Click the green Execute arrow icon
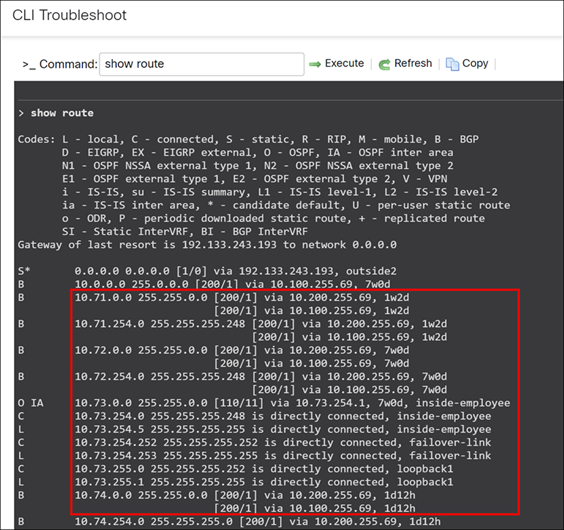564x530 pixels. coord(315,64)
